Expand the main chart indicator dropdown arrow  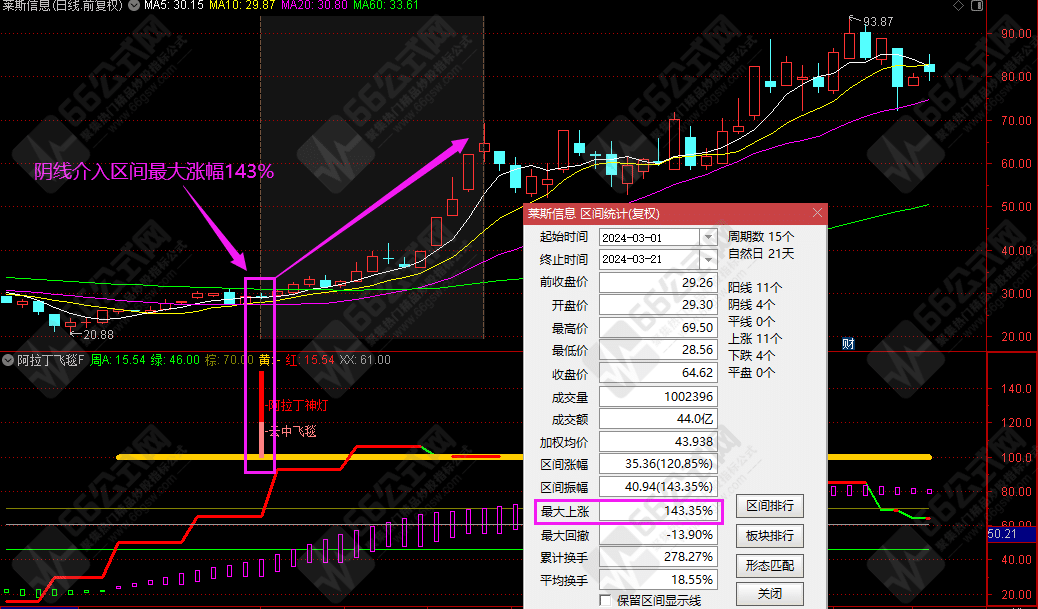(135, 6)
